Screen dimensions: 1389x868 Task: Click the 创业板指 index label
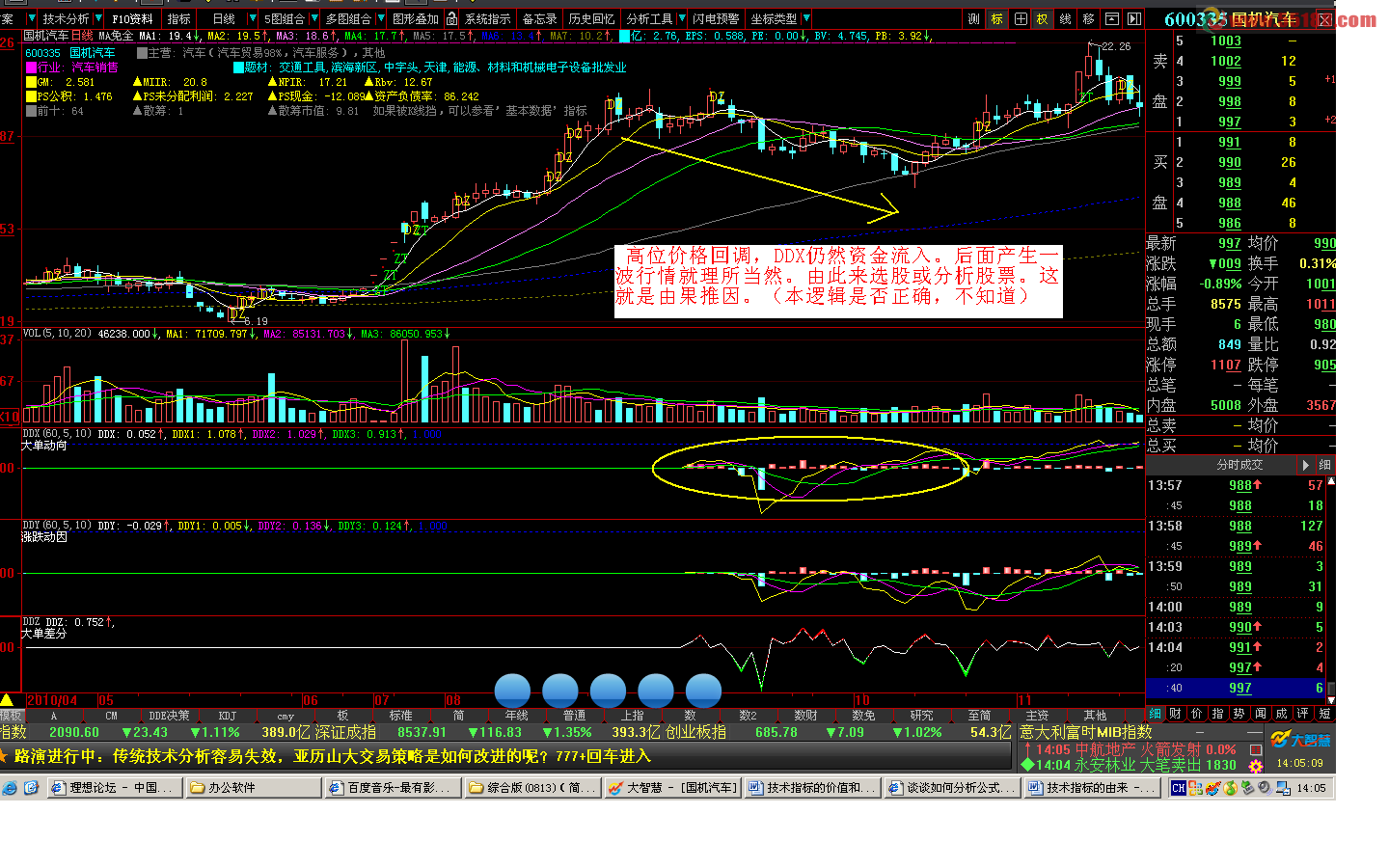tap(695, 733)
